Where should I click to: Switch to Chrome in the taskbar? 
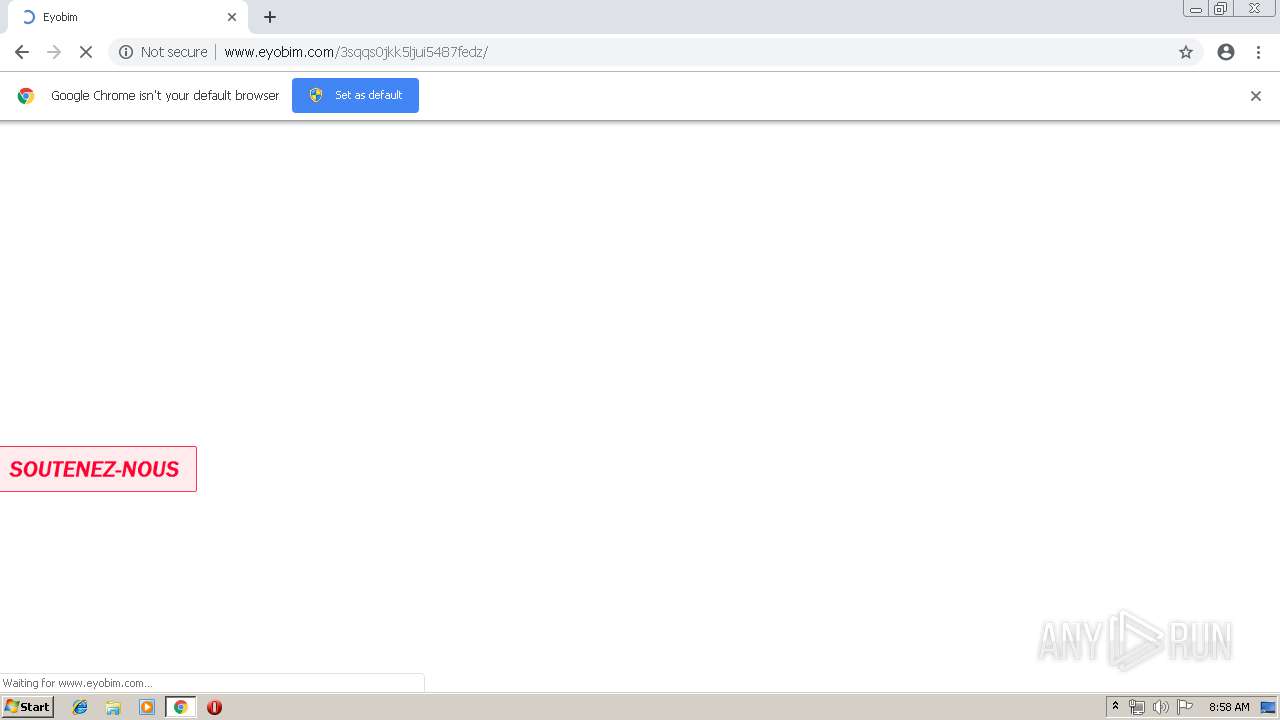(181, 707)
